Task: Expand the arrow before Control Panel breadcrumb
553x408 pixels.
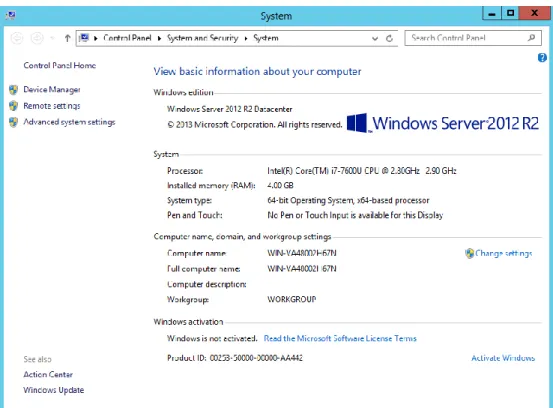Action: click(x=96, y=38)
